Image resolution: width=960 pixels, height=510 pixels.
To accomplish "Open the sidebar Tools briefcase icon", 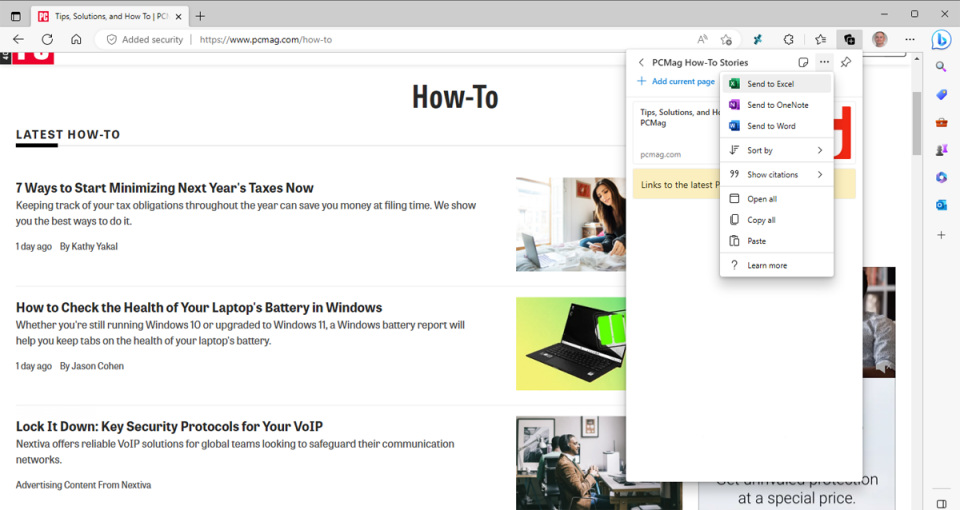I will pyautogui.click(x=941, y=122).
